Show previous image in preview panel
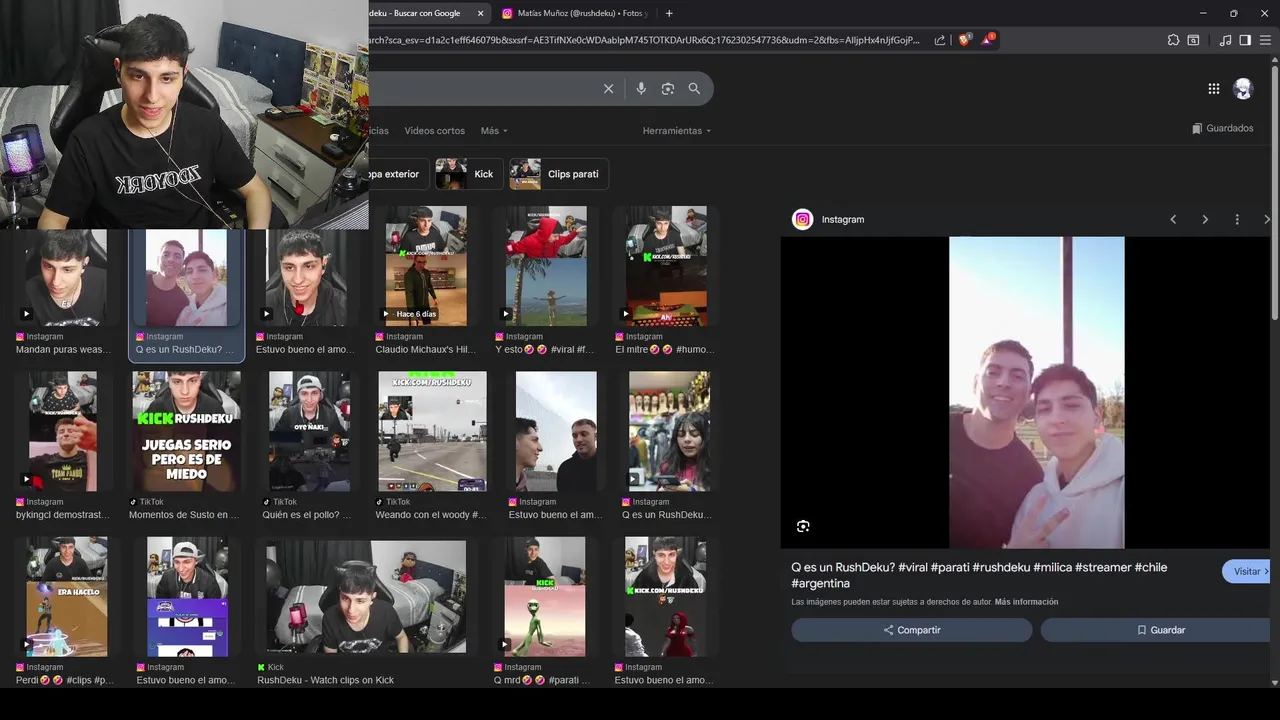This screenshot has height=720, width=1280. tap(1173, 219)
